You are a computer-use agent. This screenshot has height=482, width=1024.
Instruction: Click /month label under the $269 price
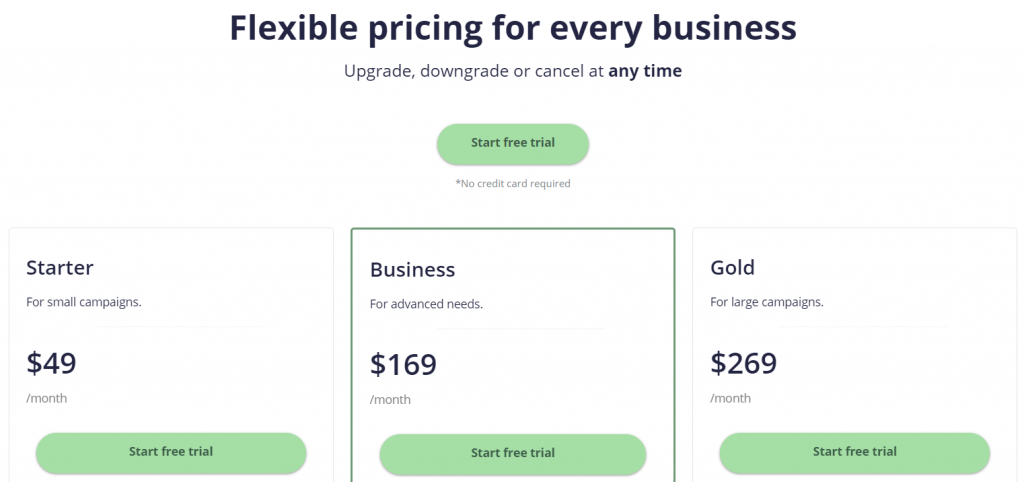point(730,398)
